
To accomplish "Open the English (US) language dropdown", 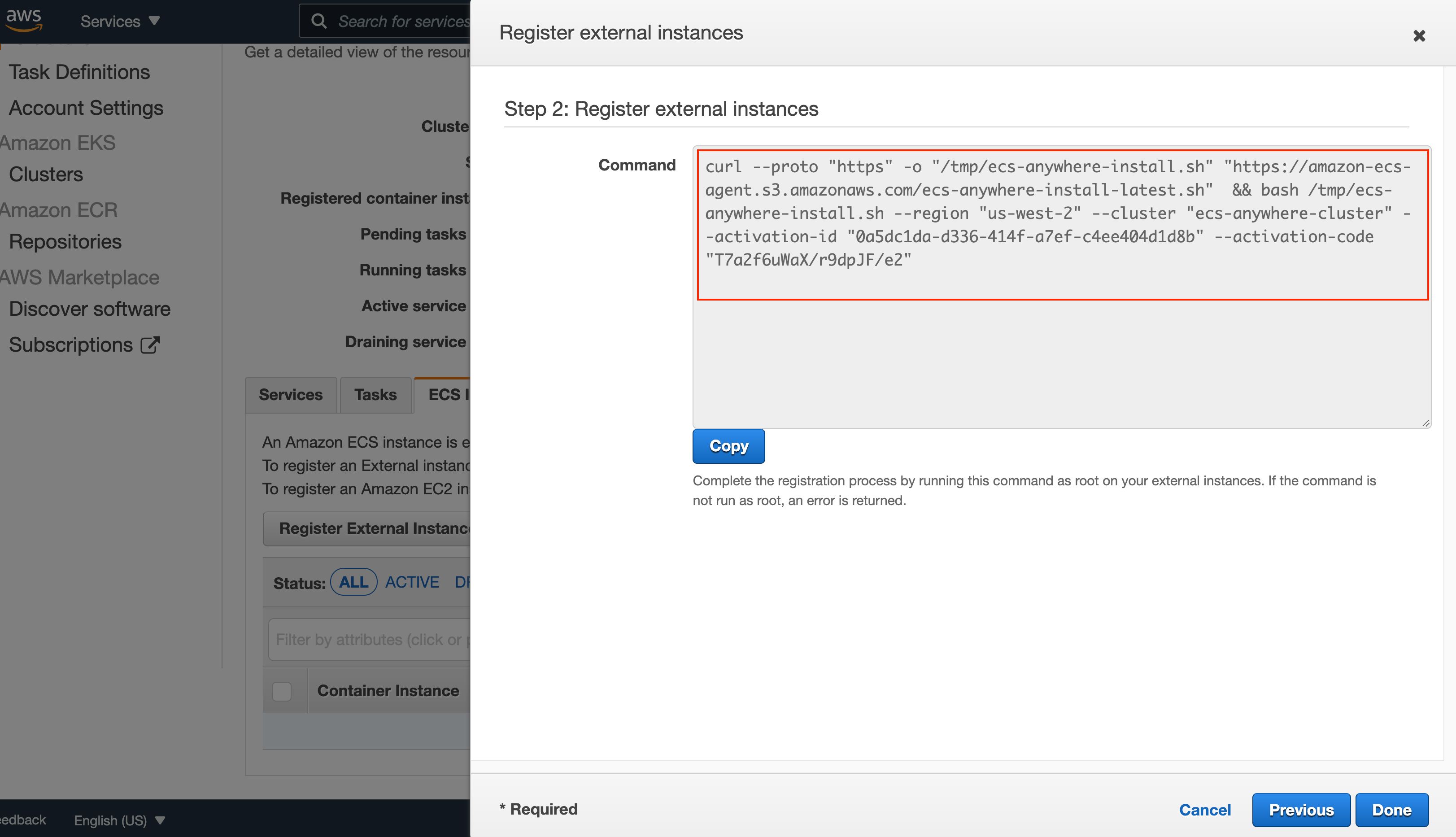I will (x=119, y=820).
